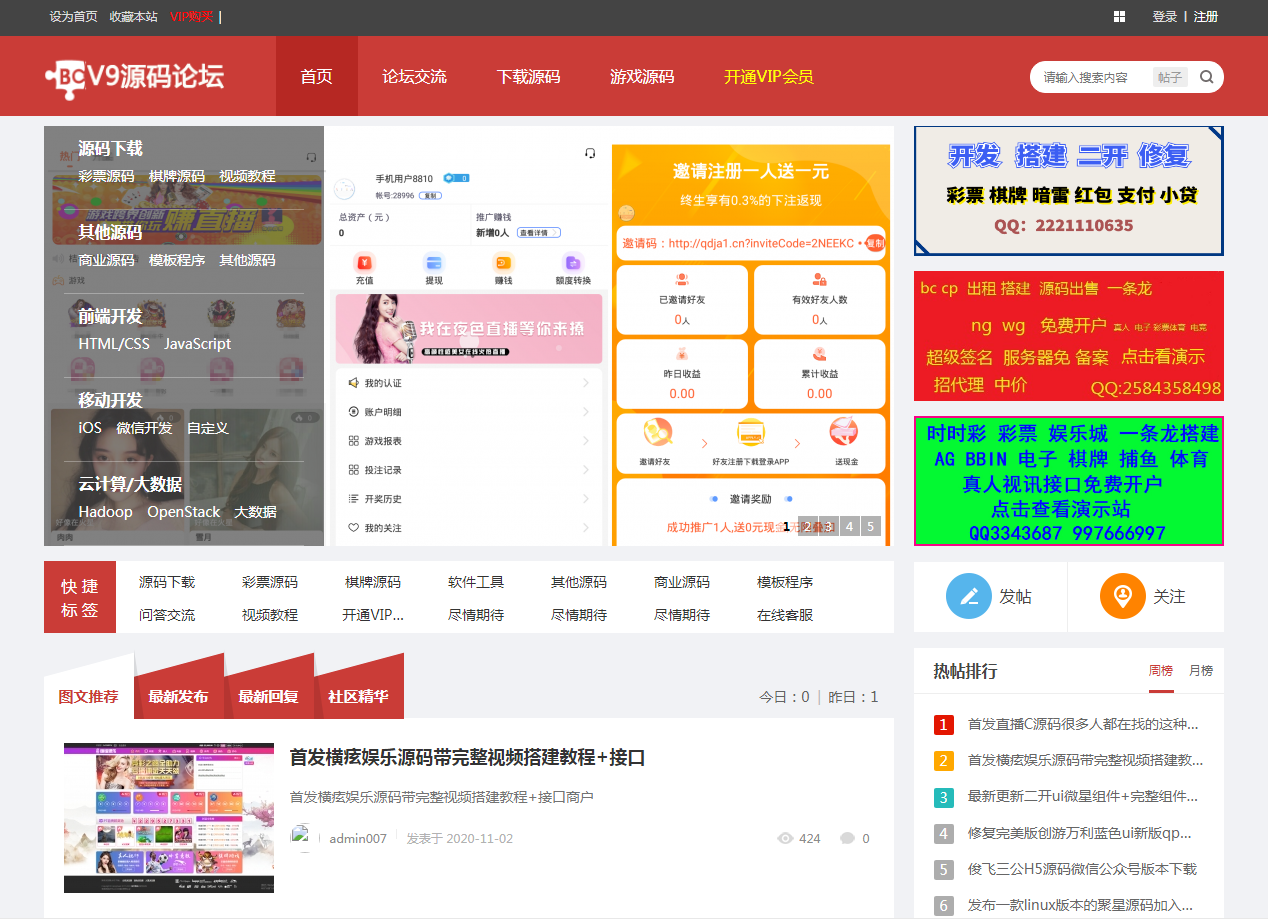Open the 彩票源码 quick tag link

pyautogui.click(x=270, y=582)
